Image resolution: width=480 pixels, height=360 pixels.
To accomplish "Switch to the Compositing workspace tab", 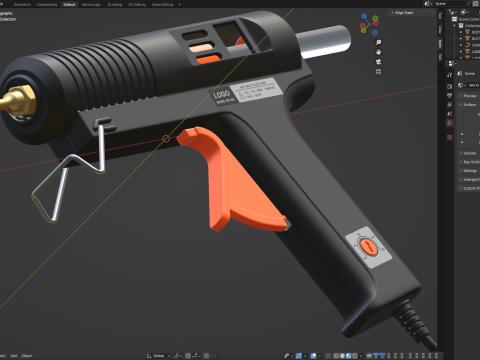I will 47,4.
